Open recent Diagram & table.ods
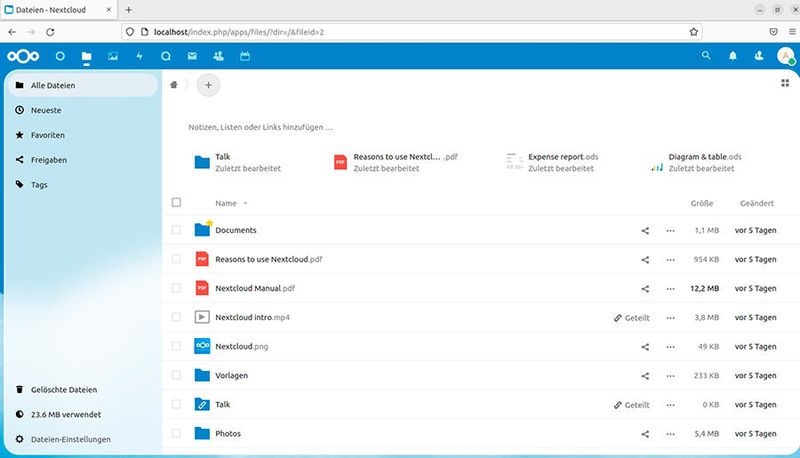This screenshot has height=458, width=800. 696,162
